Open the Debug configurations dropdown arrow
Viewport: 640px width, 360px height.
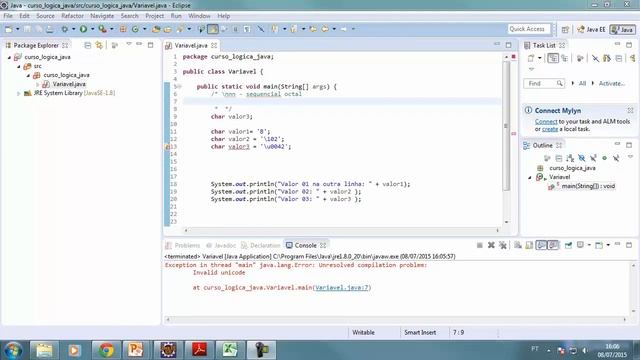point(73,29)
